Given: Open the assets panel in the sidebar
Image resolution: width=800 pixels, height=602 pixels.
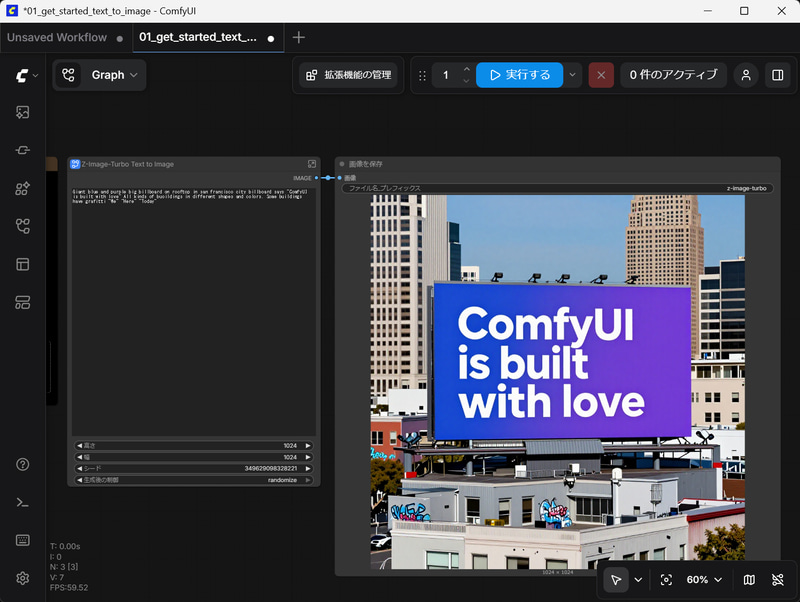Looking at the screenshot, I should coord(22,112).
